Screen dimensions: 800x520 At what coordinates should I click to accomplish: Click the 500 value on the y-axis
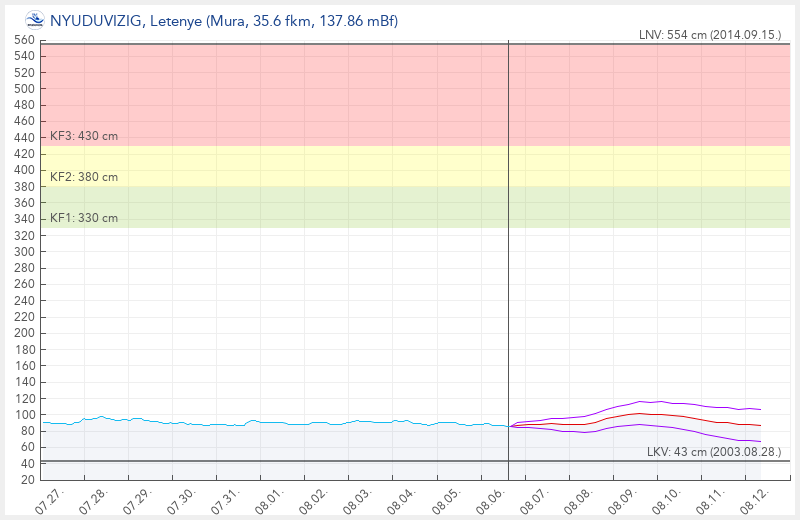click(24, 89)
